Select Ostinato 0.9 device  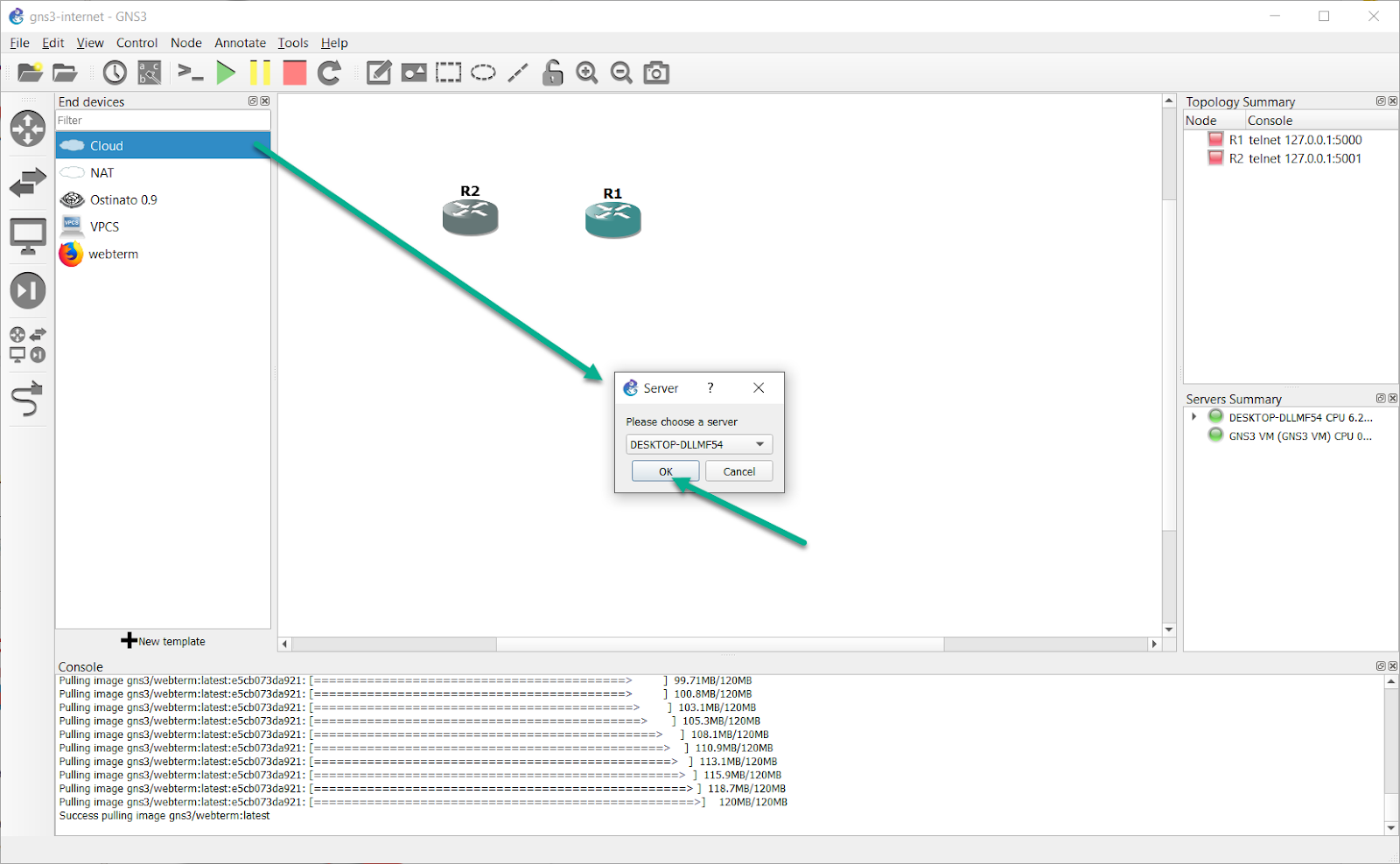(163, 199)
